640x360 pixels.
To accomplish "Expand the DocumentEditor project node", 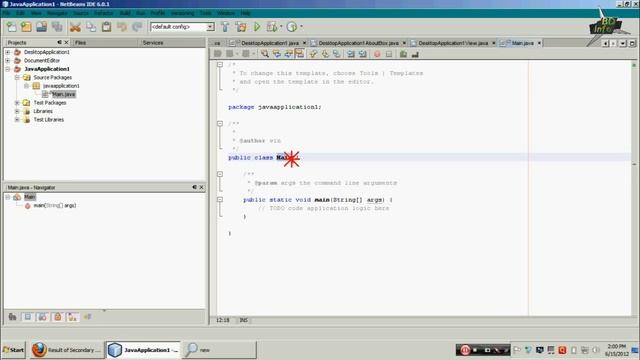I will tap(8, 60).
